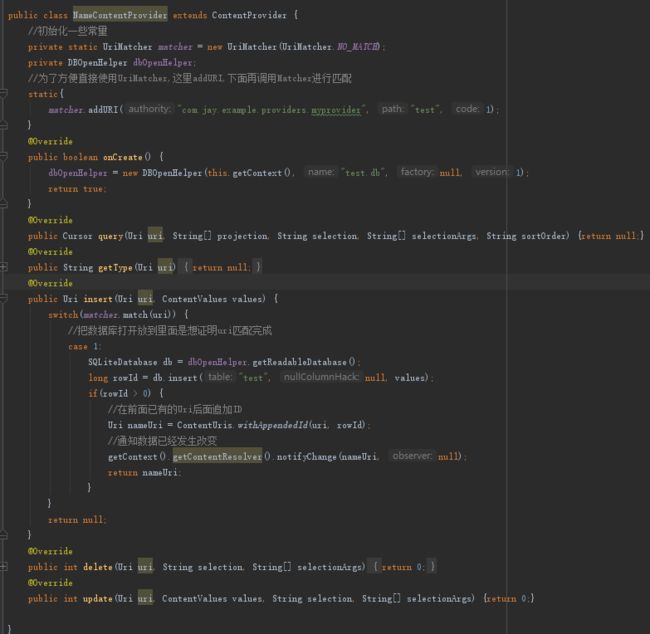Viewport: 650px width, 634px height.
Task: Expand folded delete method return 0 block
Action: [403, 567]
